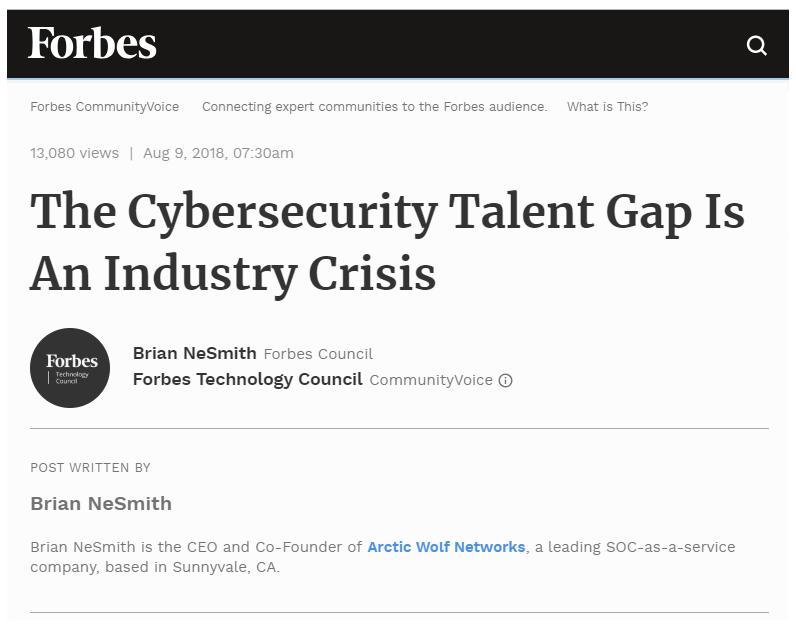
Task: Click second headline line An Industry Crisis
Action: coord(233,274)
